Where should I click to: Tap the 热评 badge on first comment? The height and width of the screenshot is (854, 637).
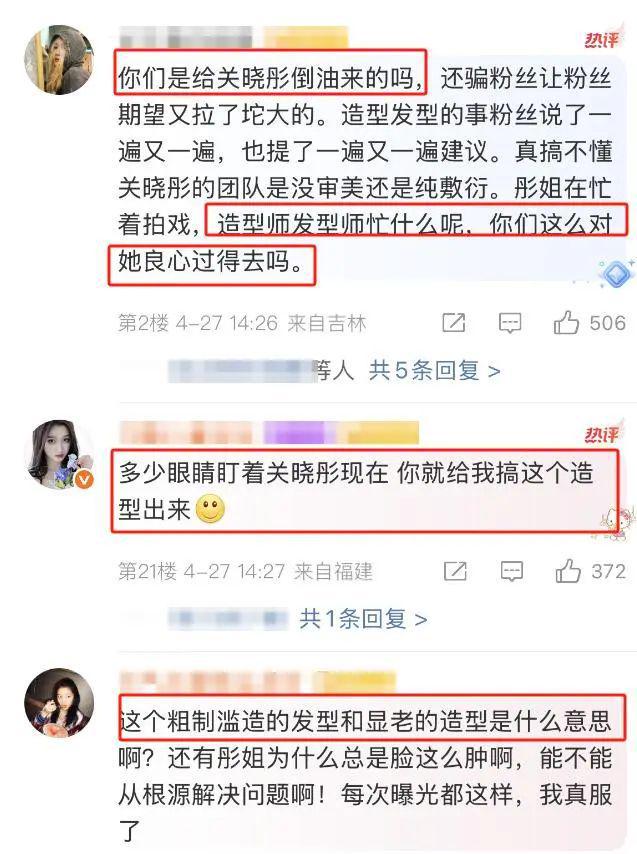point(602,39)
